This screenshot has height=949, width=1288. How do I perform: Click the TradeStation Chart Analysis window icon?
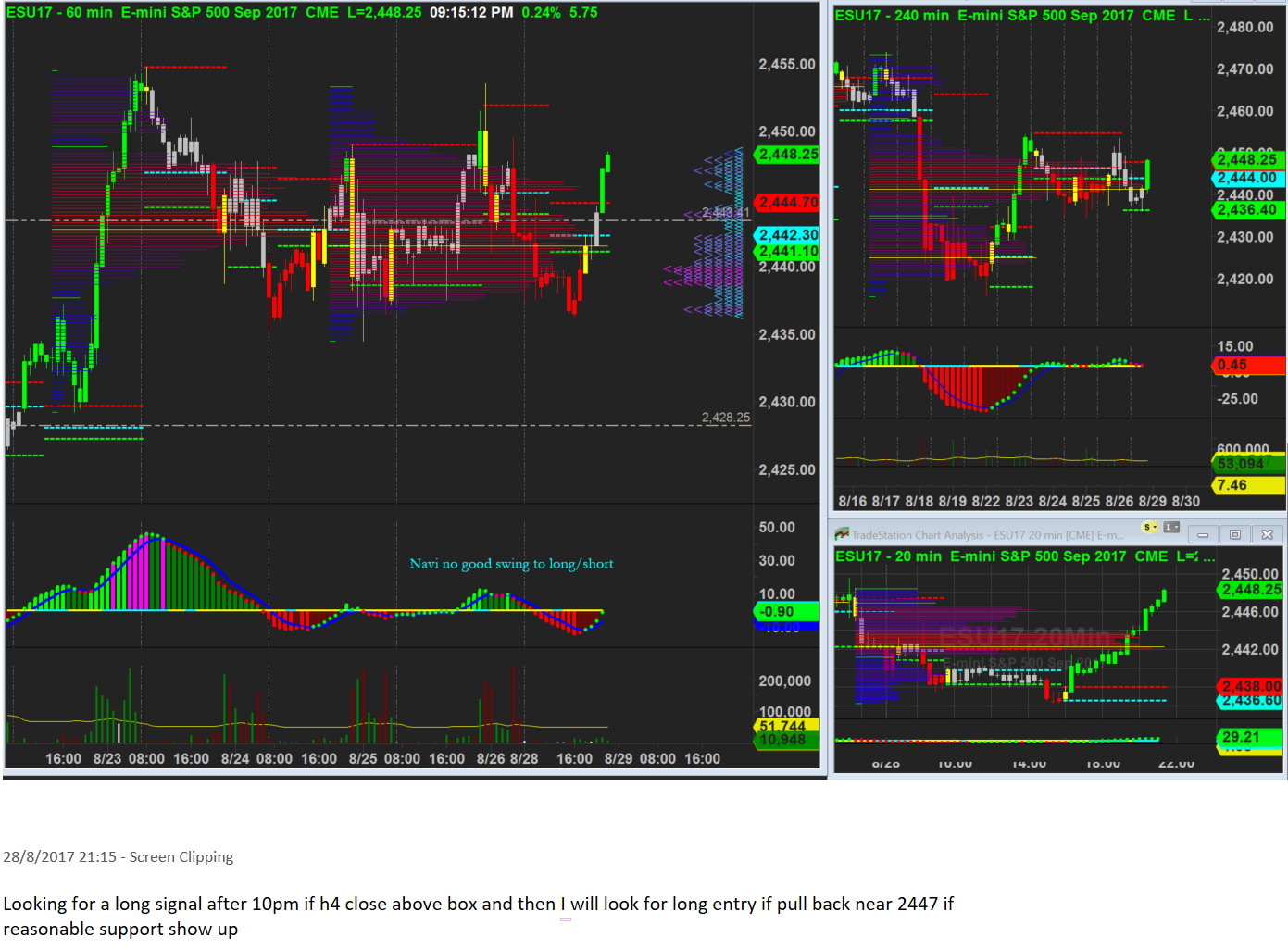click(x=842, y=534)
